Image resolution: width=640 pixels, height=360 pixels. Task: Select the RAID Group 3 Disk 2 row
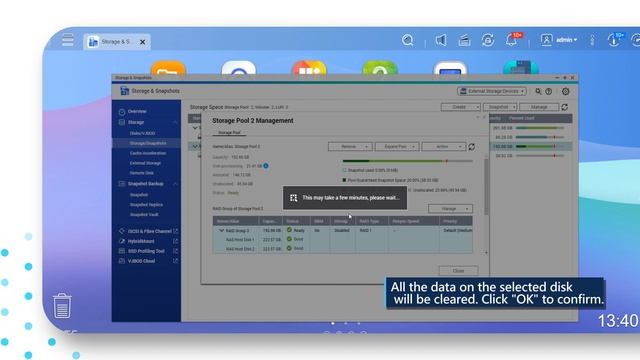point(342,249)
